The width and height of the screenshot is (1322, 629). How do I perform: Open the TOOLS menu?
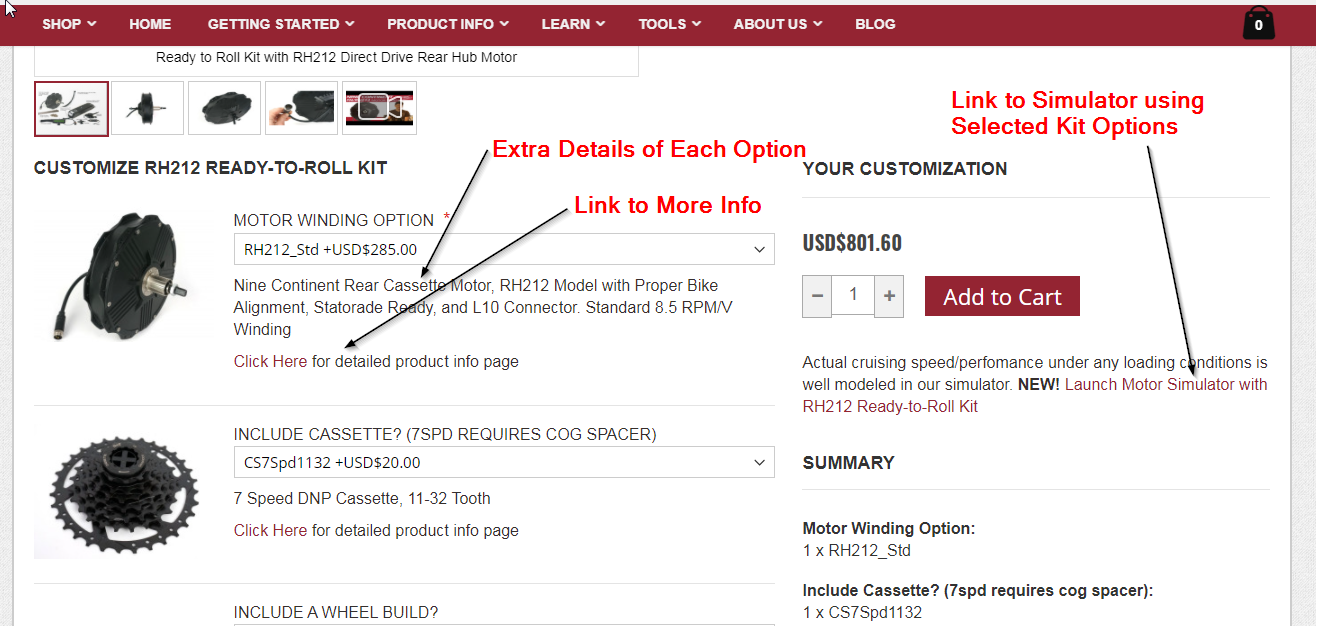(669, 24)
